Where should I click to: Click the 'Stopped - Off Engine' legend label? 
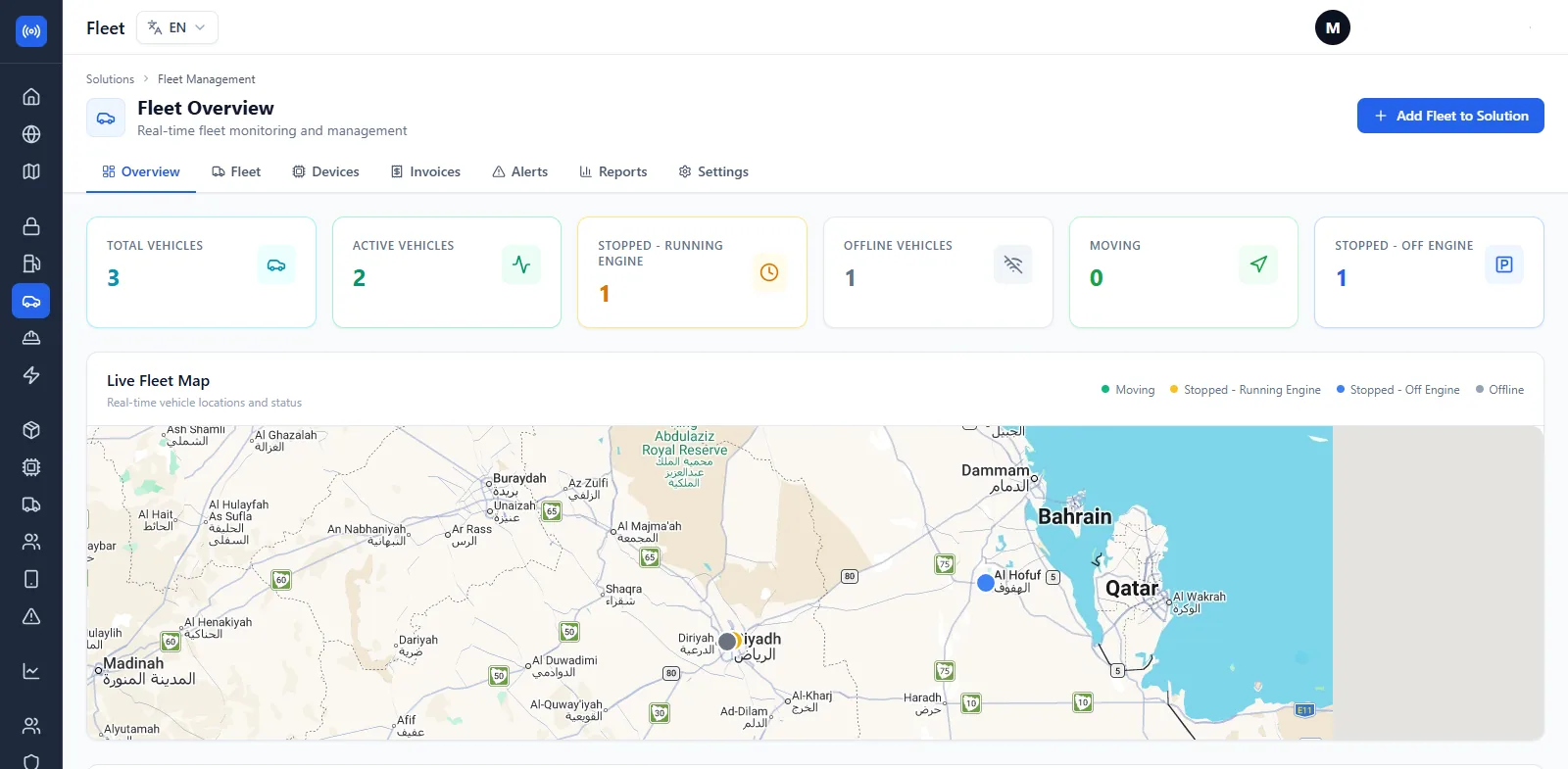point(1404,390)
